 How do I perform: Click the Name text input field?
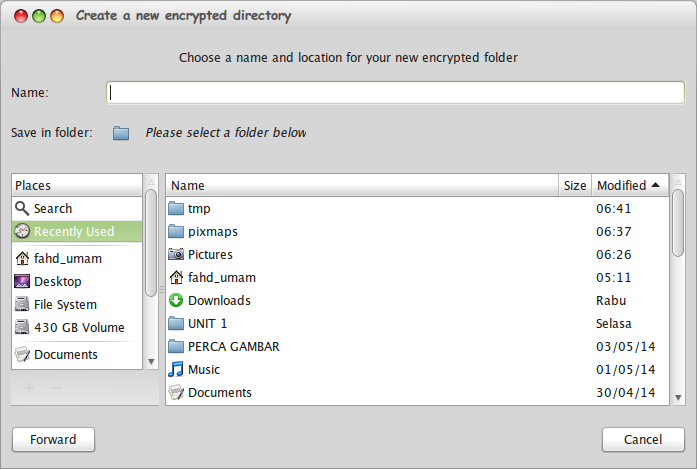tap(395, 92)
